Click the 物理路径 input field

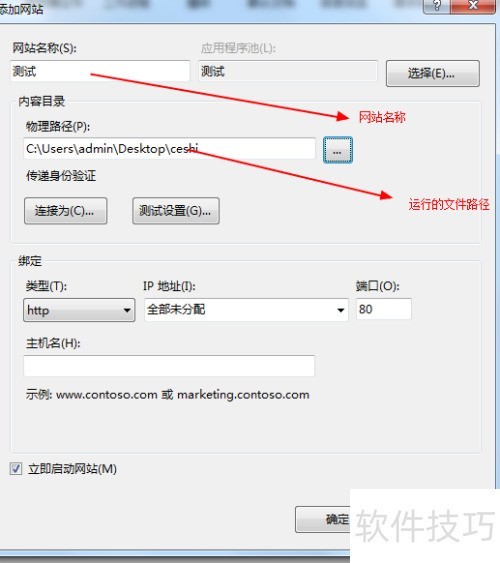coord(169,148)
